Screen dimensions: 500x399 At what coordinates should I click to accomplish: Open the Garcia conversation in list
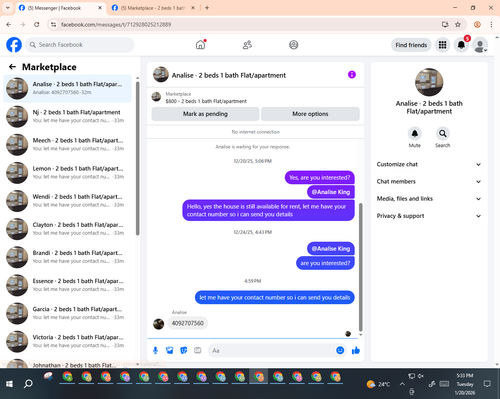click(67, 313)
